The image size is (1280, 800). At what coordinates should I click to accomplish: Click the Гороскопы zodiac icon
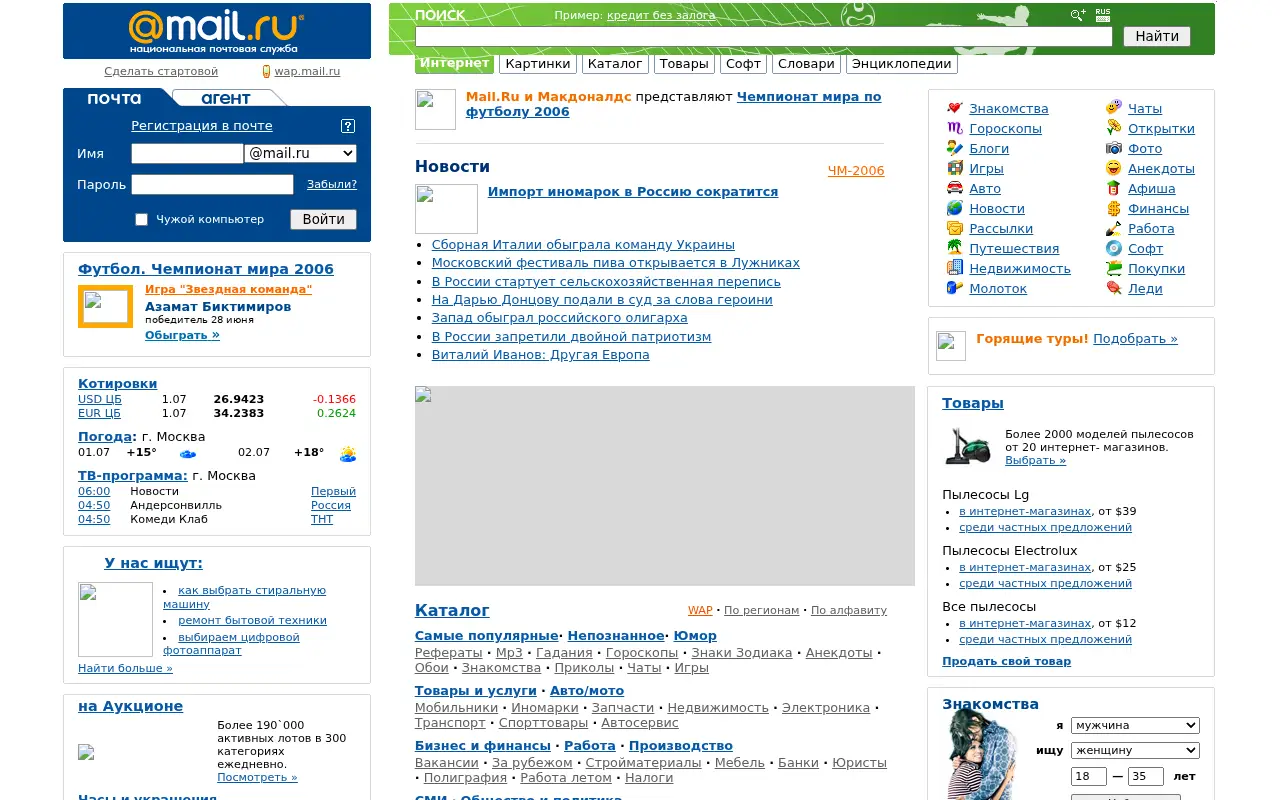coord(954,128)
